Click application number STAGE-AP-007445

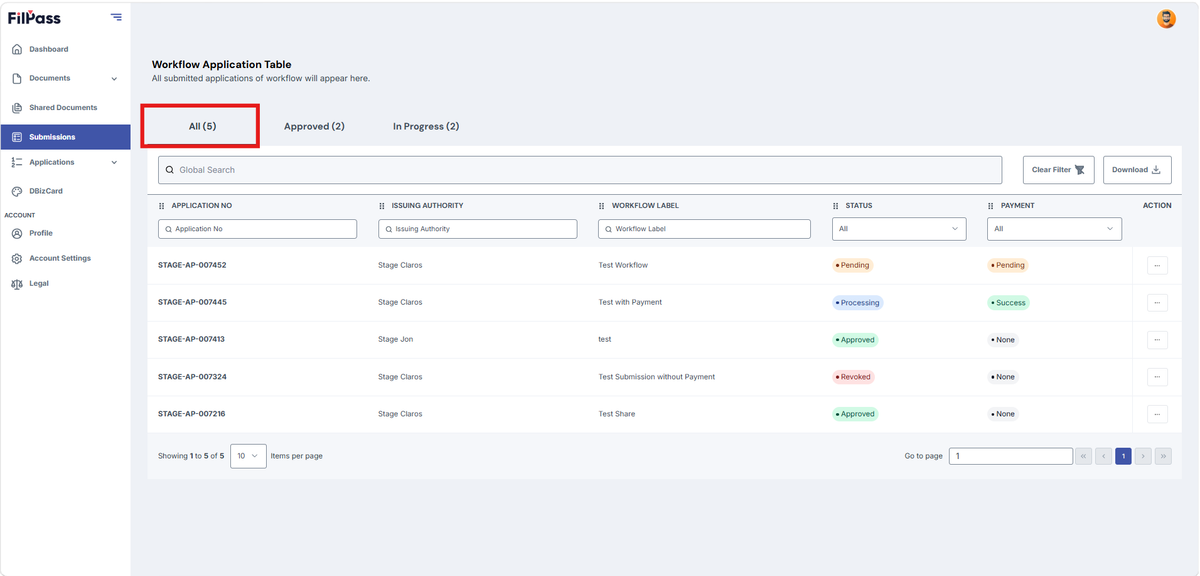[192, 302]
